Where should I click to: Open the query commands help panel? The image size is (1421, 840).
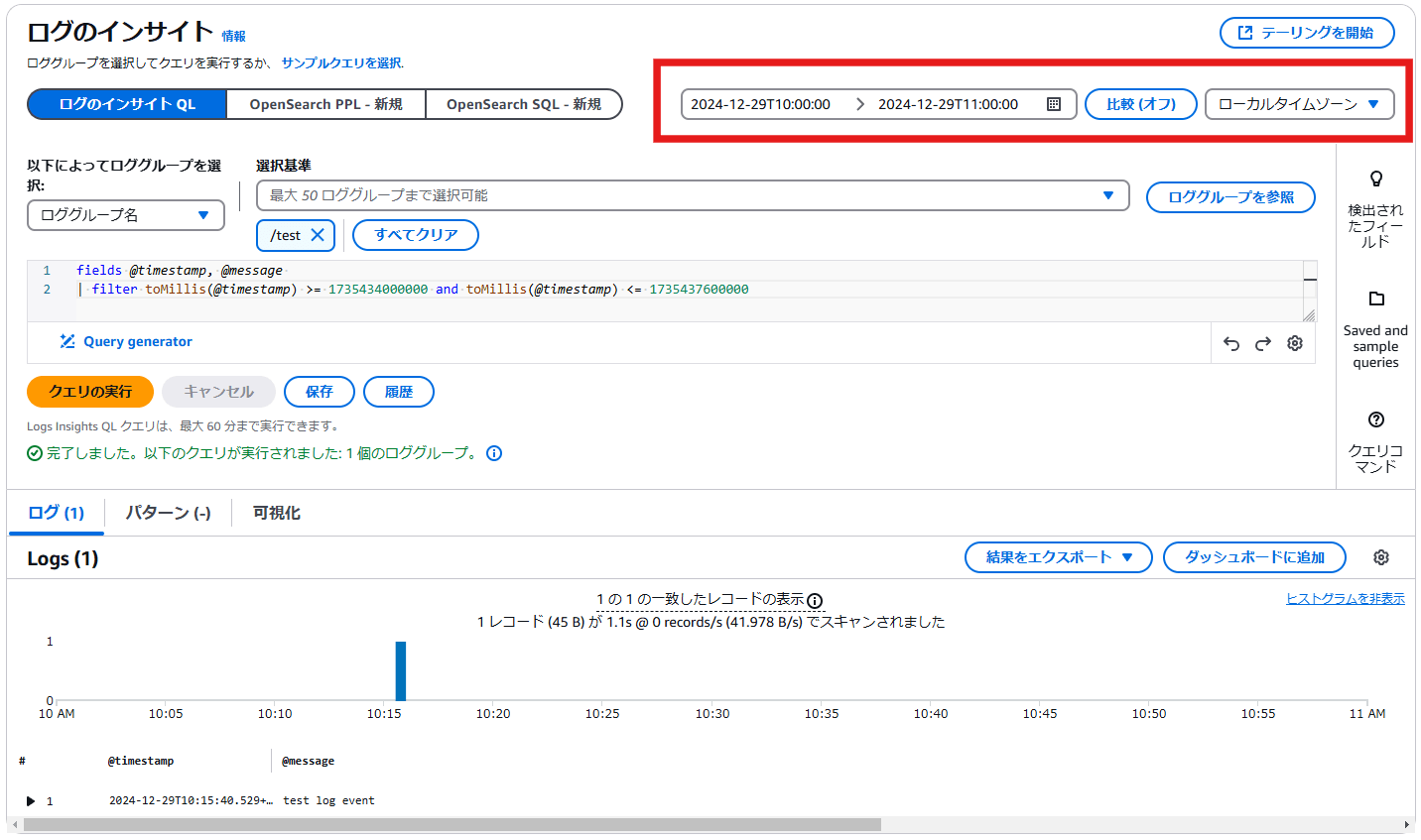1375,442
